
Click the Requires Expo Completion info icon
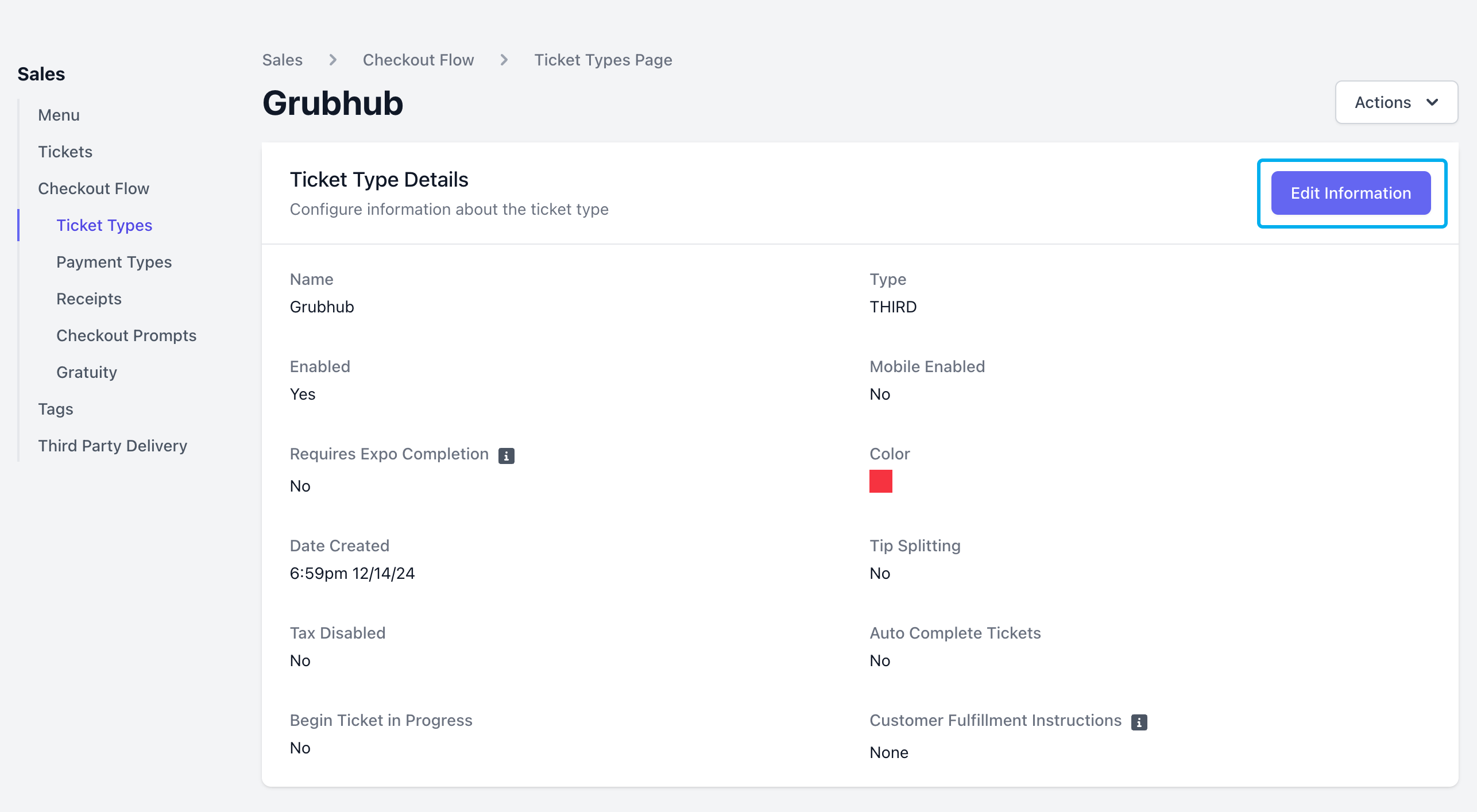pyautogui.click(x=506, y=455)
